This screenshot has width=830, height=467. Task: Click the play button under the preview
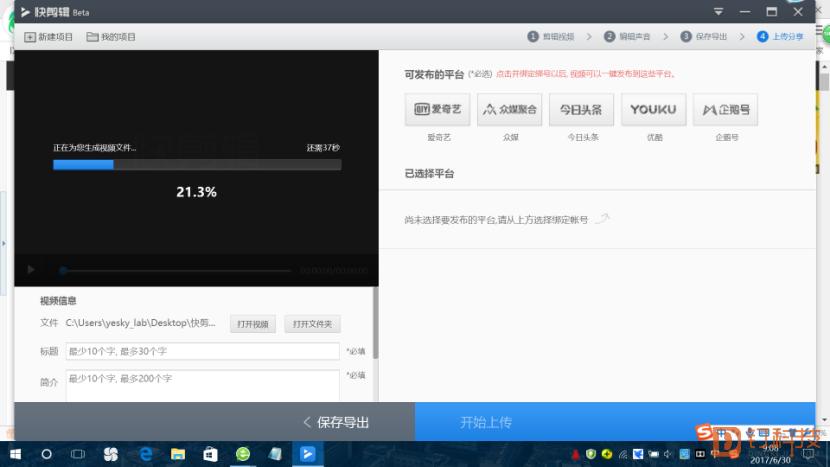tap(31, 270)
